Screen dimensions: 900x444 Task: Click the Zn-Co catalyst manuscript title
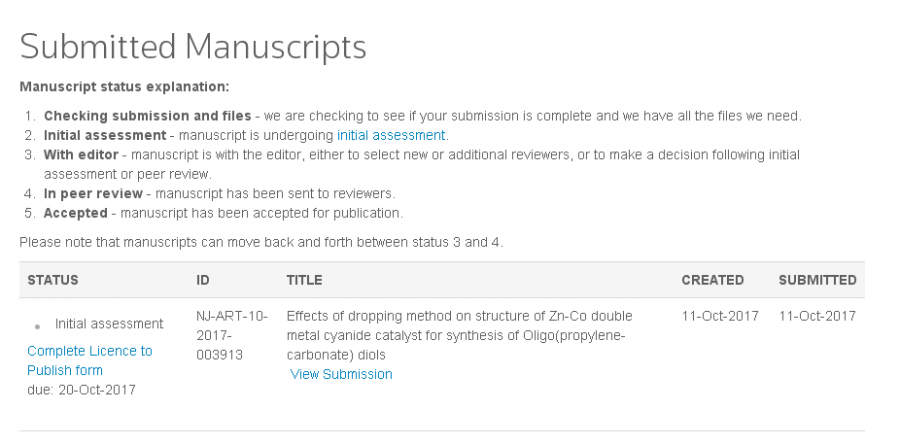[x=459, y=335]
